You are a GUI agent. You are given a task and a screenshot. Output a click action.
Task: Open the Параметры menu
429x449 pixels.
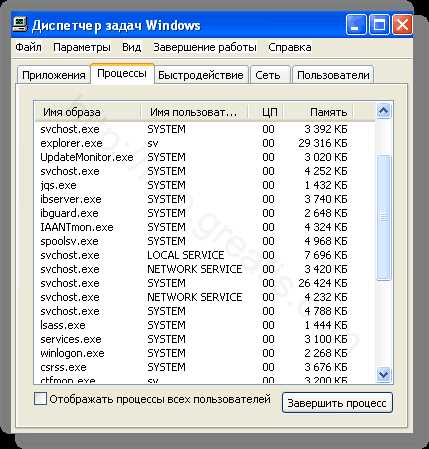click(x=82, y=47)
